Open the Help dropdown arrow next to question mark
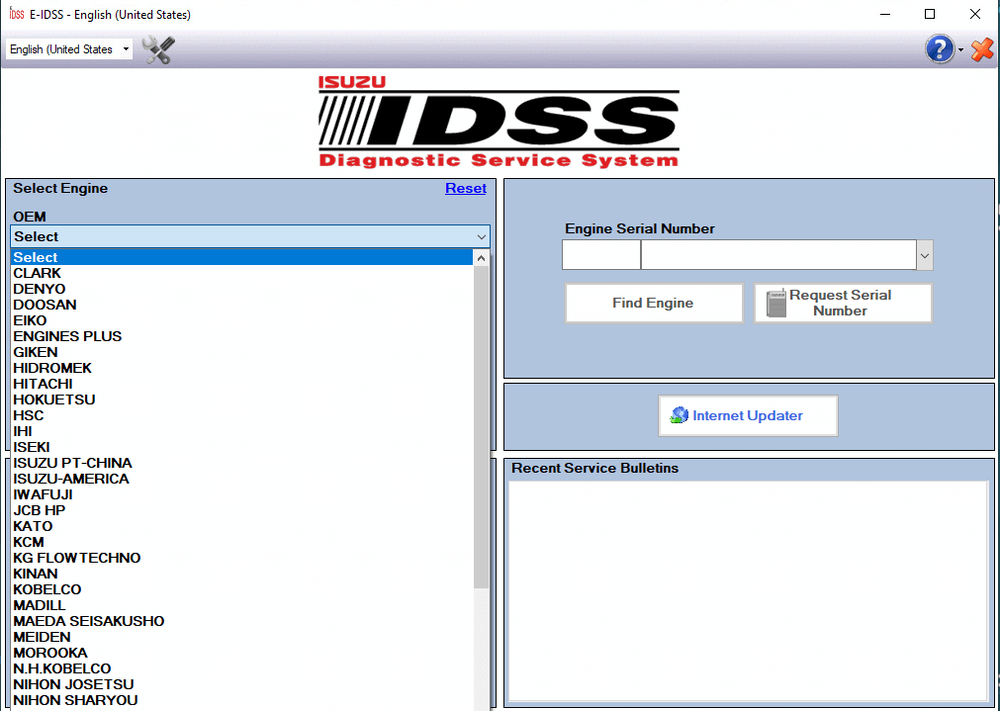The image size is (1000, 711). pos(959,49)
